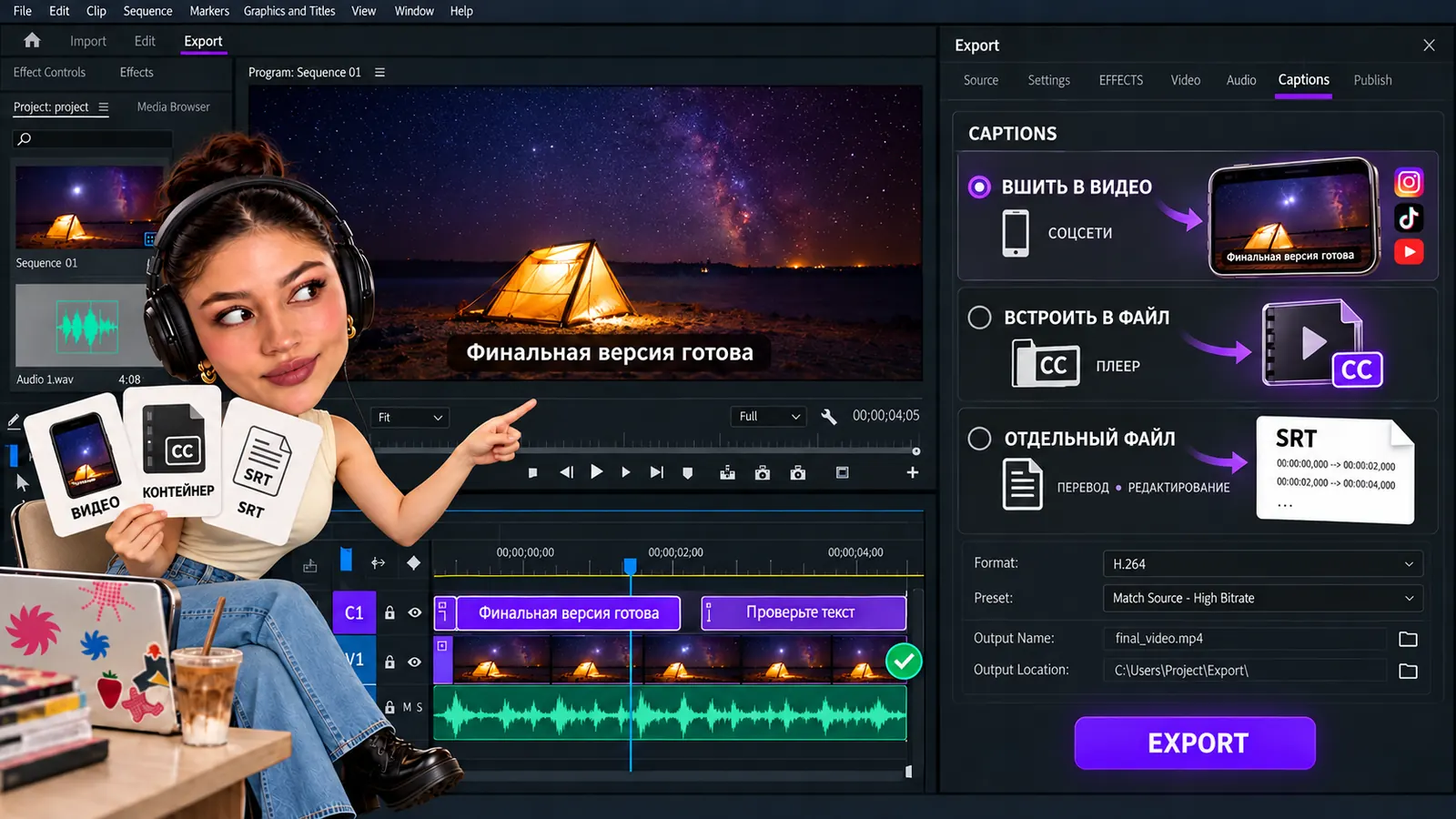Open the Sequence menu

click(x=147, y=11)
